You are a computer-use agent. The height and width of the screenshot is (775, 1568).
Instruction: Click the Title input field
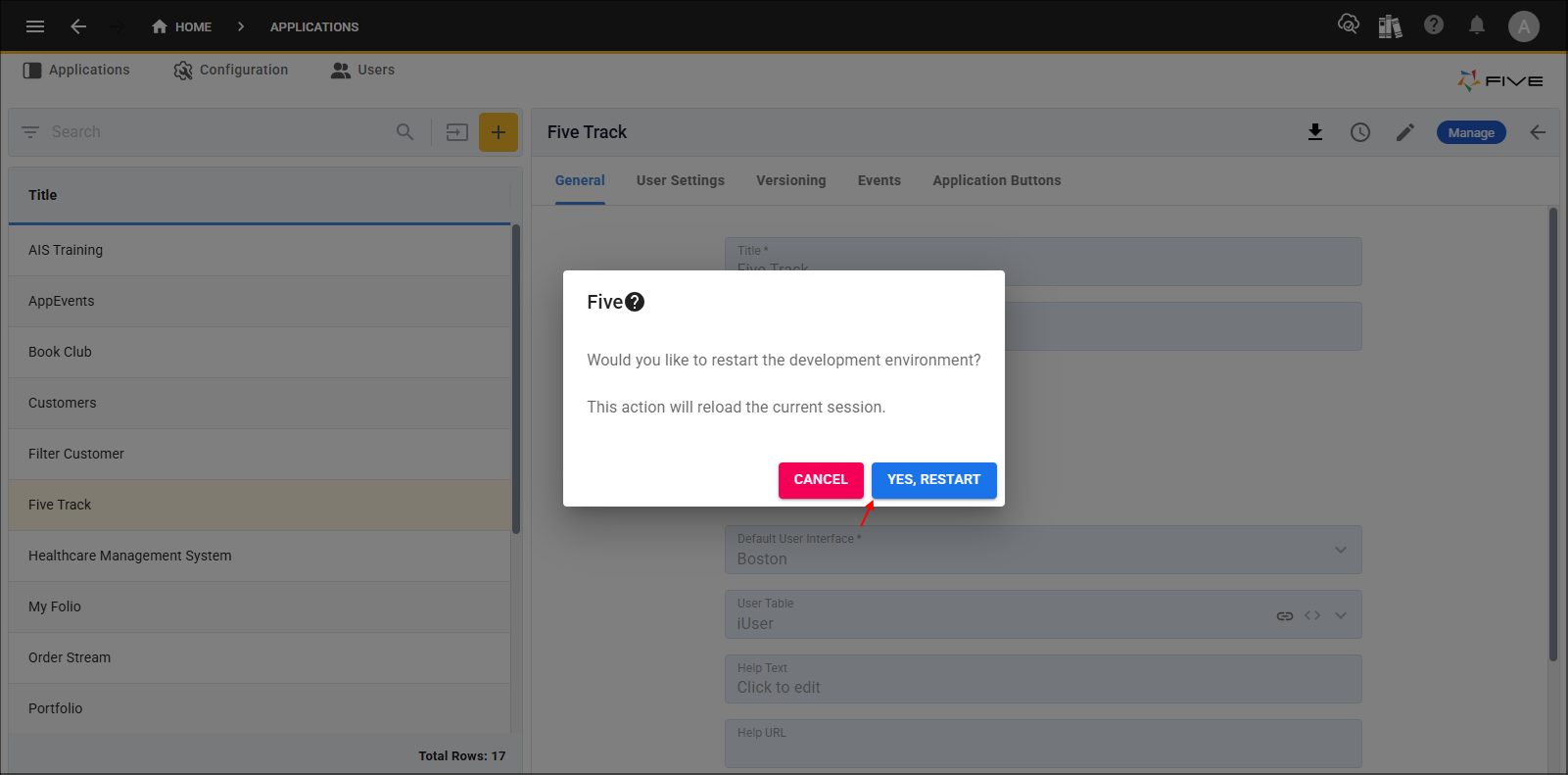1043,262
